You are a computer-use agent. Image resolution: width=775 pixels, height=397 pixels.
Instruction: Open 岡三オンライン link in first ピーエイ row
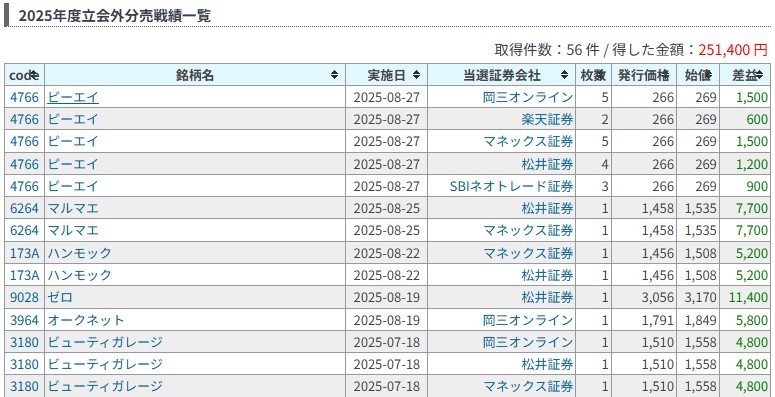click(x=528, y=97)
